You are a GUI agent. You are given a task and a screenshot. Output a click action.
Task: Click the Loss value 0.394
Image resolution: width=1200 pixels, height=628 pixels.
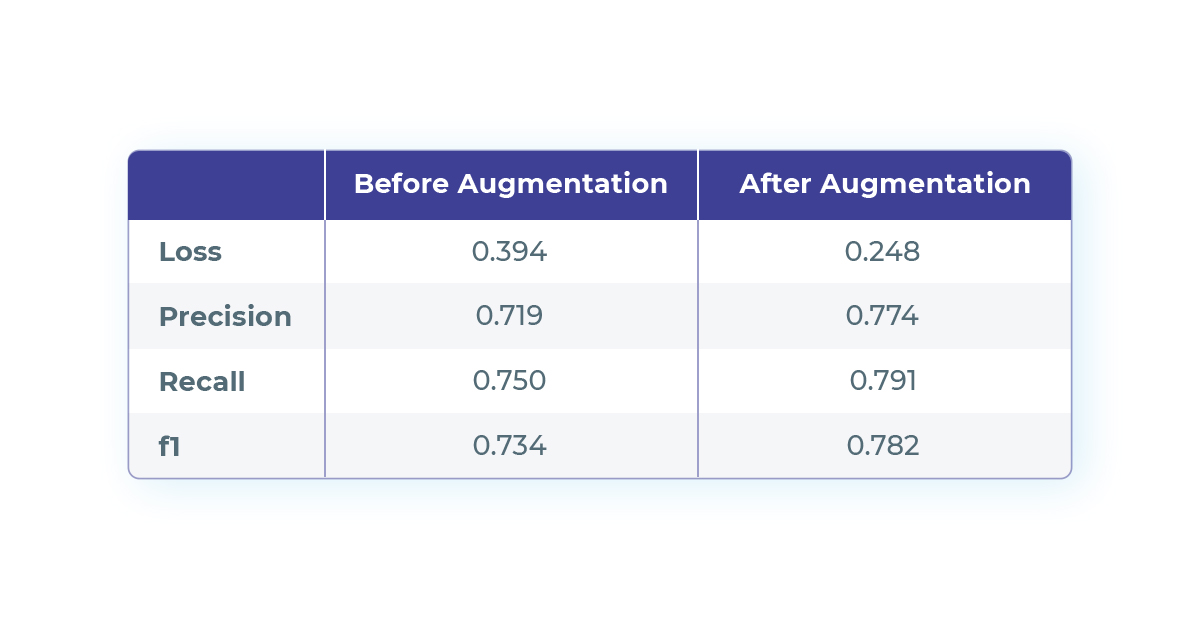510,252
